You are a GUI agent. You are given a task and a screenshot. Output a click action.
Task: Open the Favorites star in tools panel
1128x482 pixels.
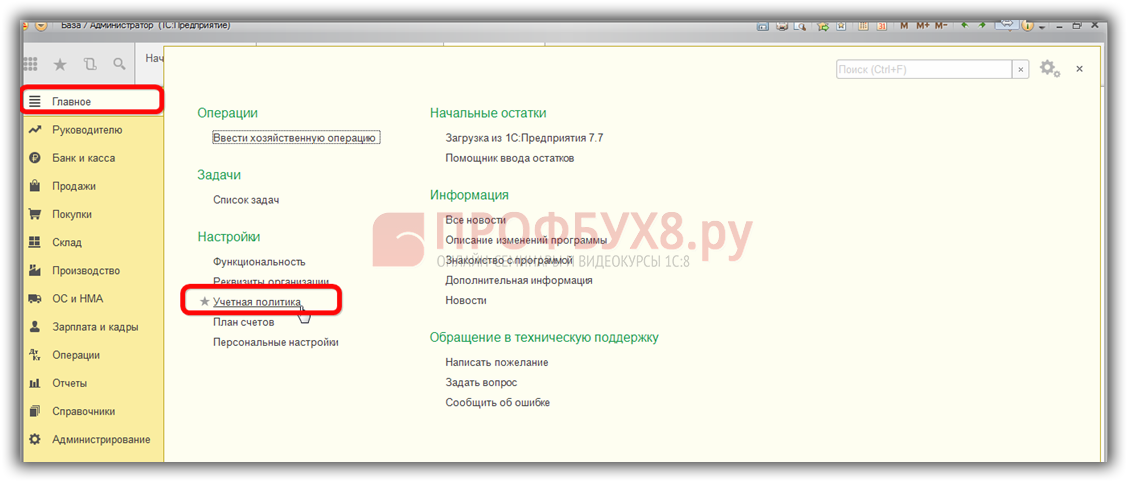pyautogui.click(x=60, y=65)
